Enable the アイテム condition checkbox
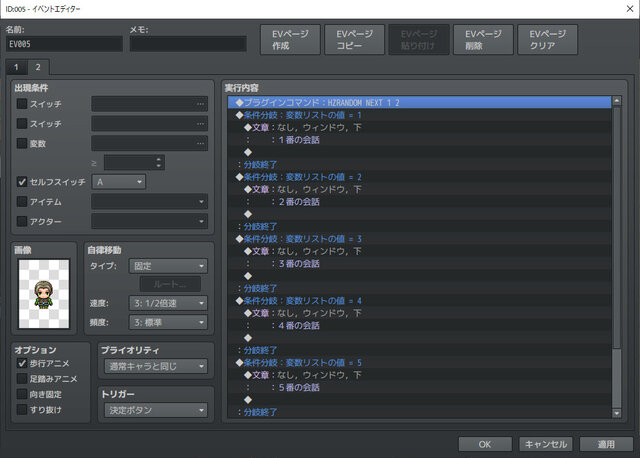Viewport: 640px width, 458px height. coord(22,201)
